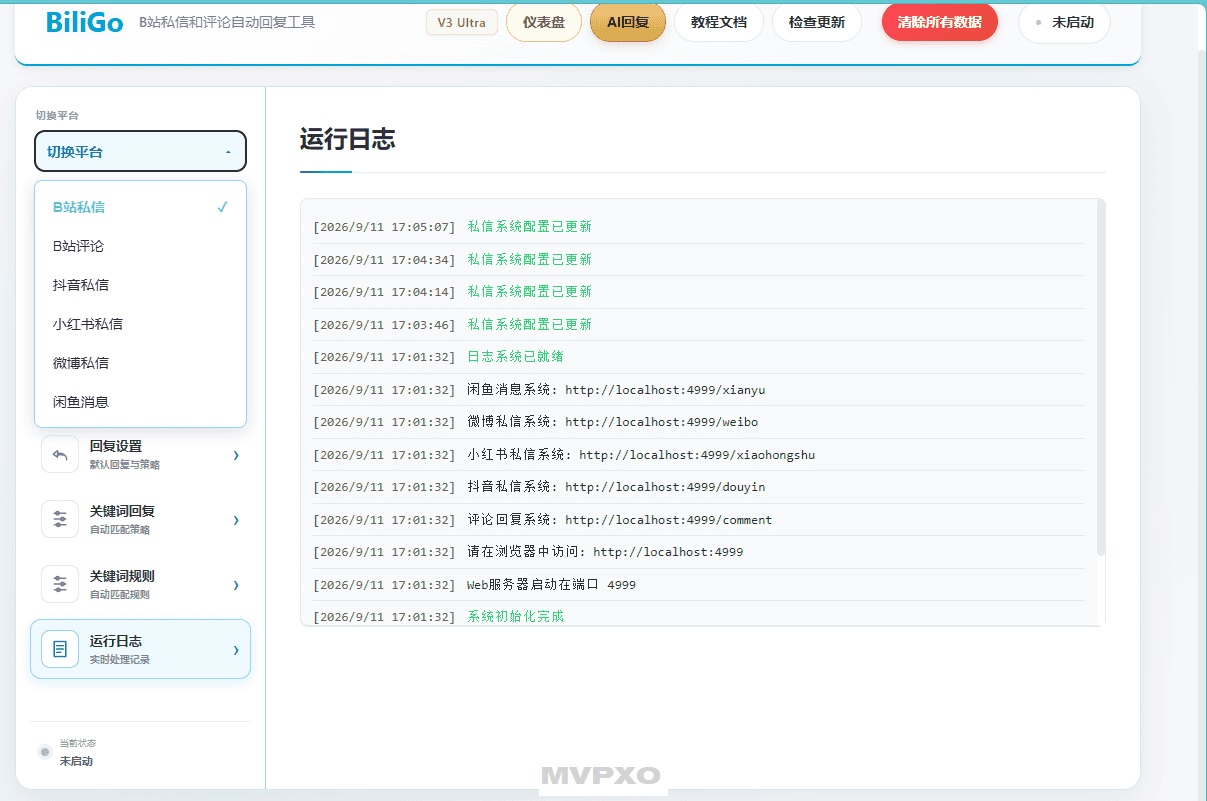Click the localhost:4999/douyin log line
This screenshot has width=1207, height=801.
[698, 487]
